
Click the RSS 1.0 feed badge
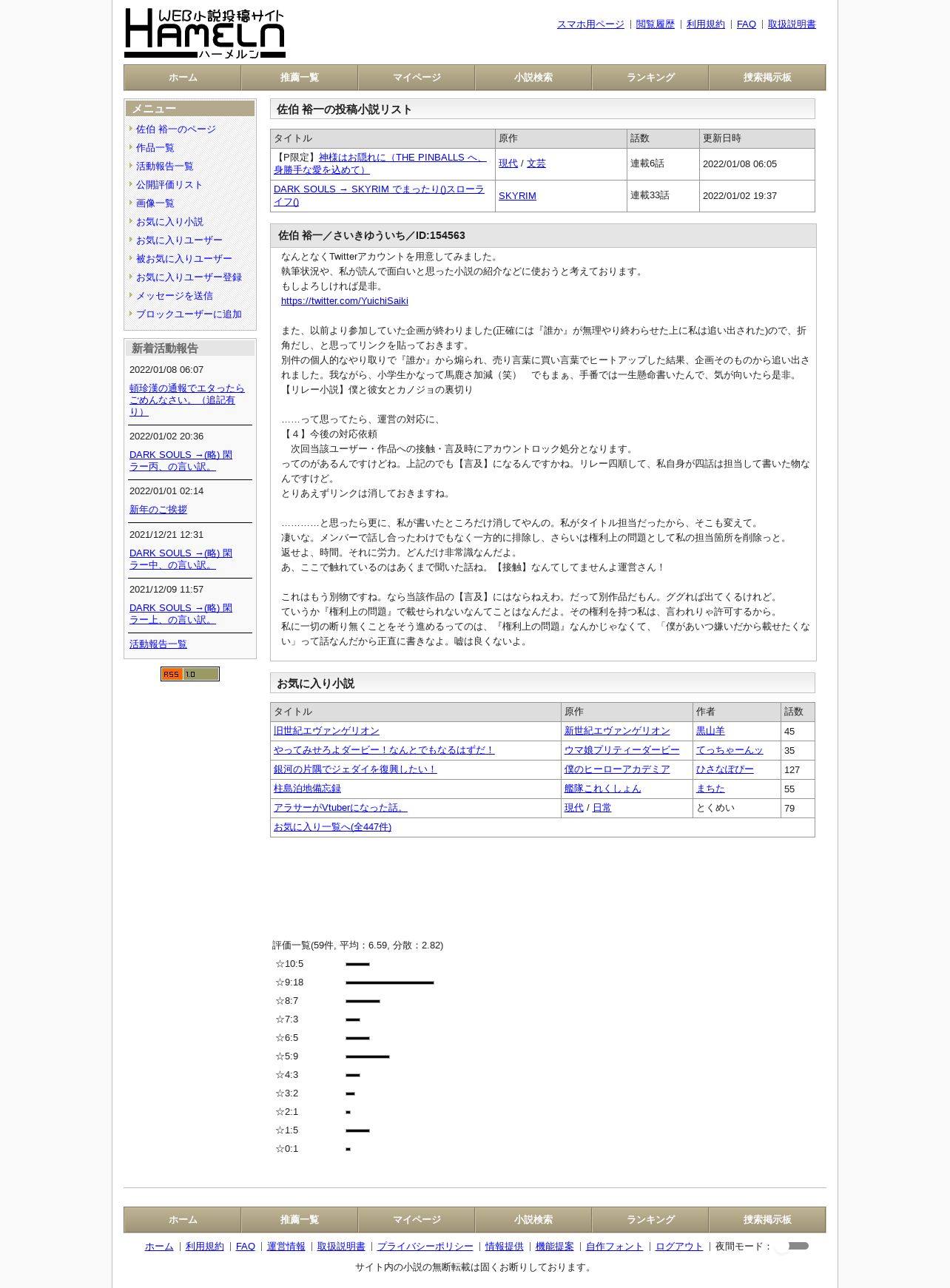point(190,674)
